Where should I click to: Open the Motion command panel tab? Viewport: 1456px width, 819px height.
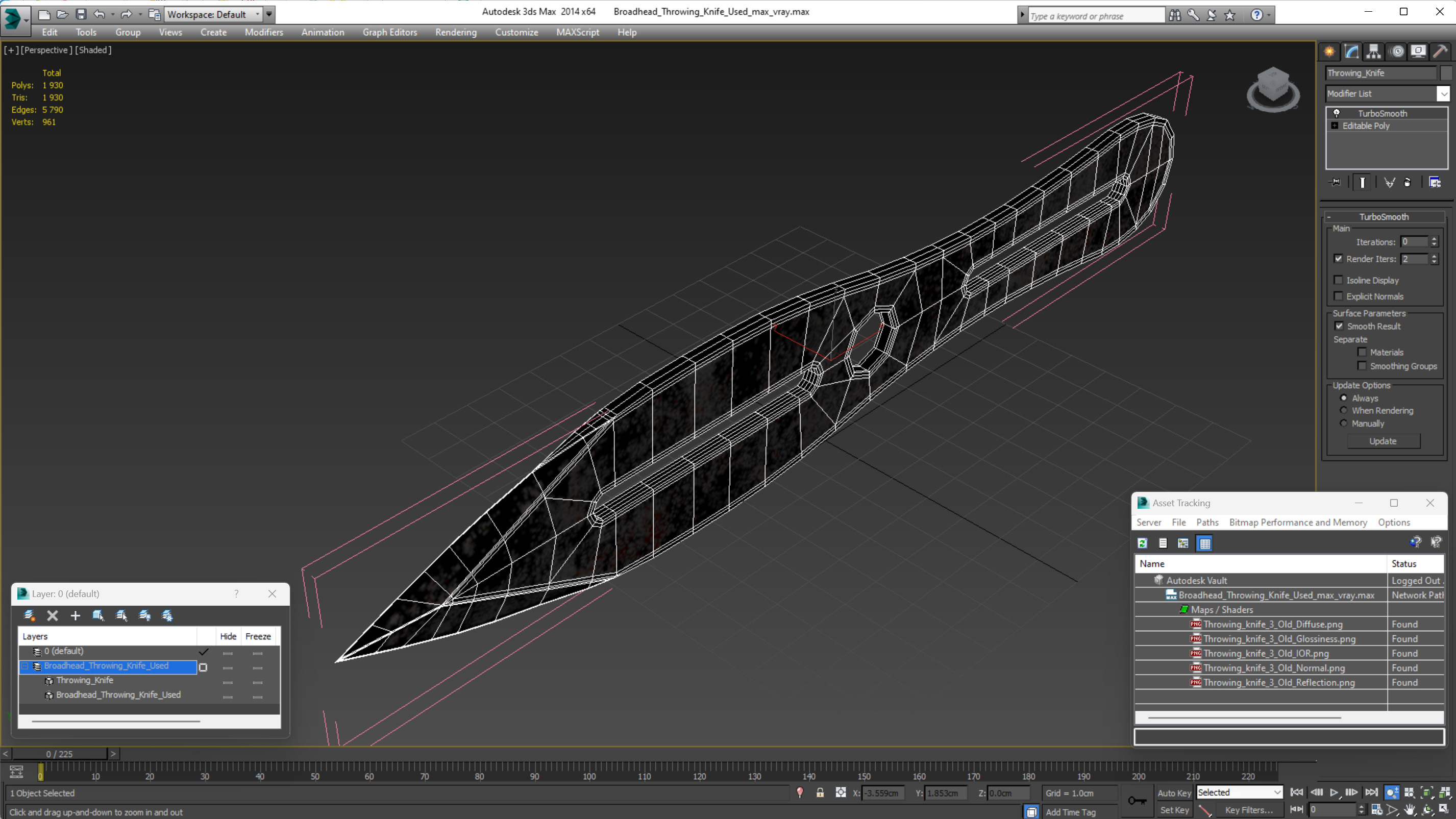pyautogui.click(x=1397, y=52)
